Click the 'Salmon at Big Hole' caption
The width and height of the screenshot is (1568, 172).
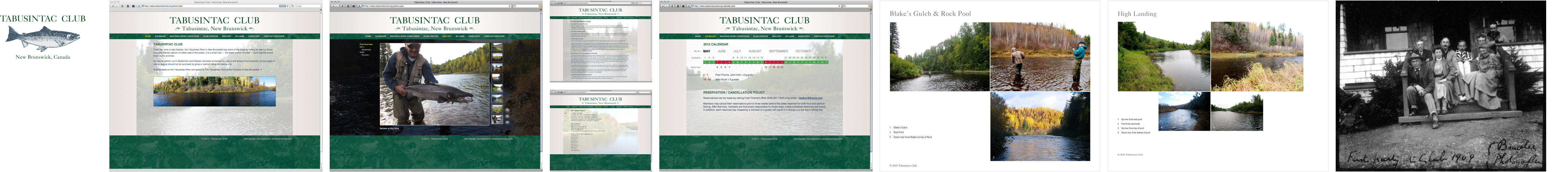coord(390,129)
